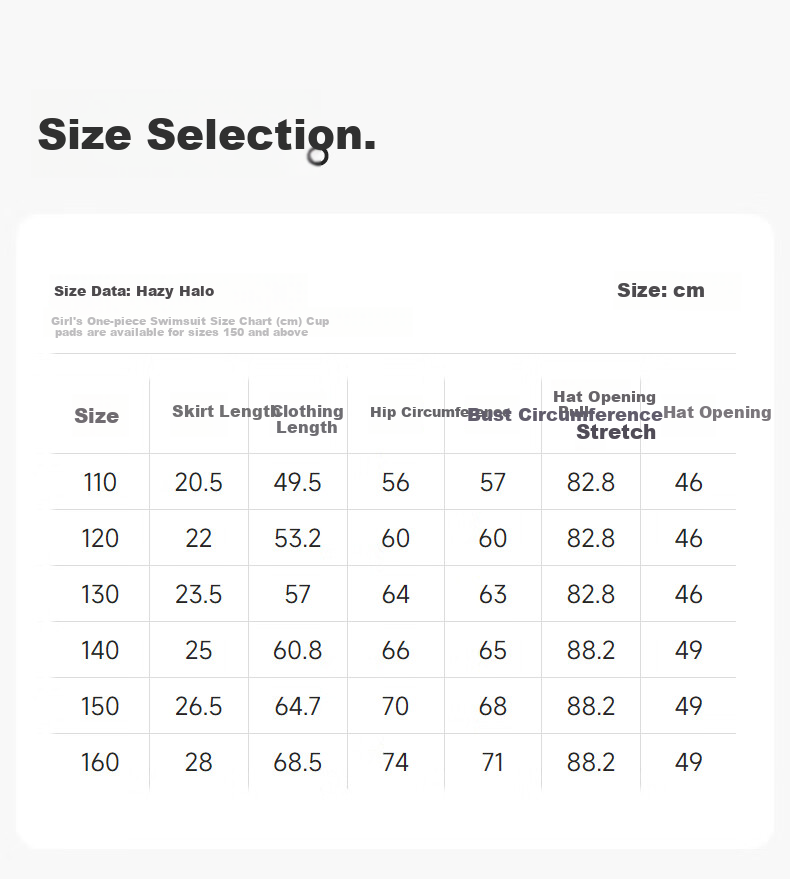The height and width of the screenshot is (879, 790).
Task: Click the Size: cm unit label
Action: coord(660,290)
